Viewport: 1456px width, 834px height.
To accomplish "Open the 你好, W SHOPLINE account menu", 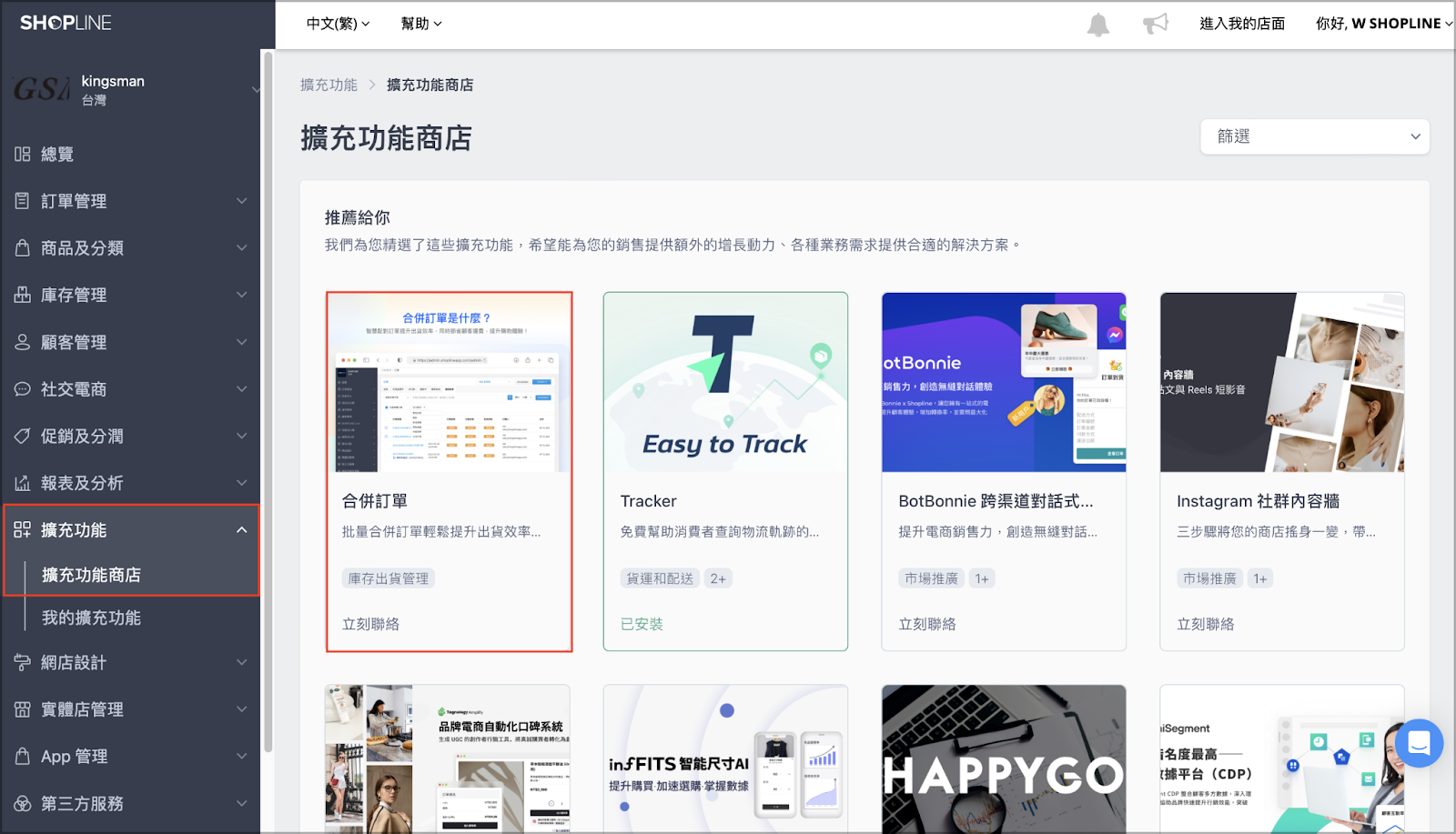I will [x=1384, y=24].
